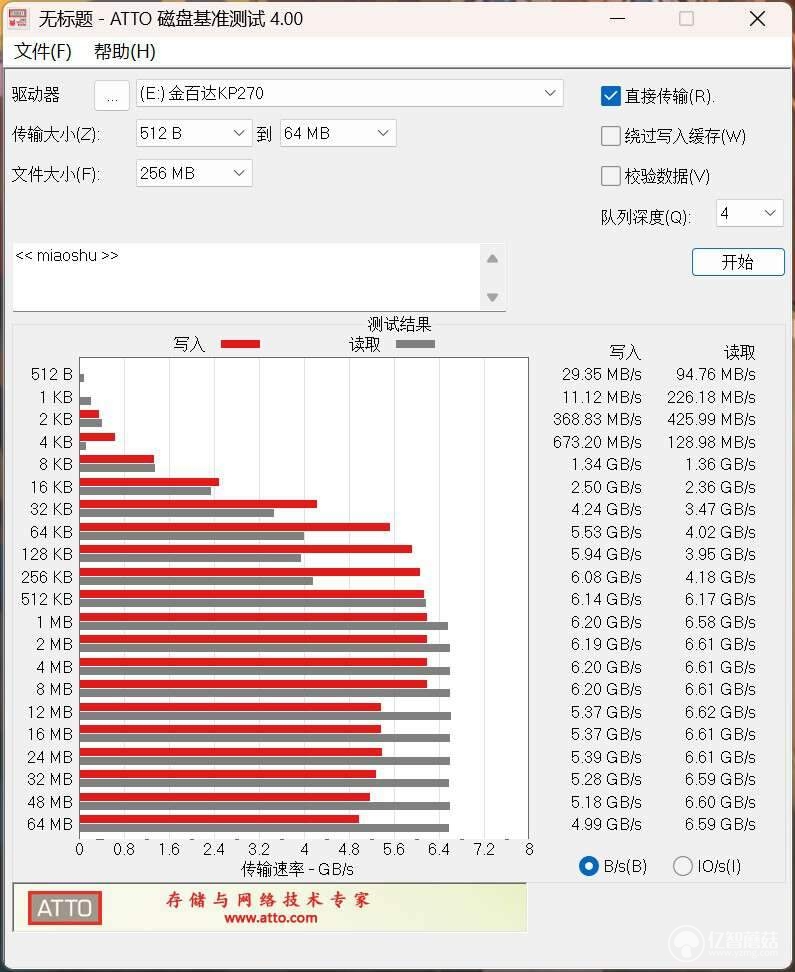Click the 测试结果 heading
This screenshot has width=795, height=972.
[x=399, y=324]
